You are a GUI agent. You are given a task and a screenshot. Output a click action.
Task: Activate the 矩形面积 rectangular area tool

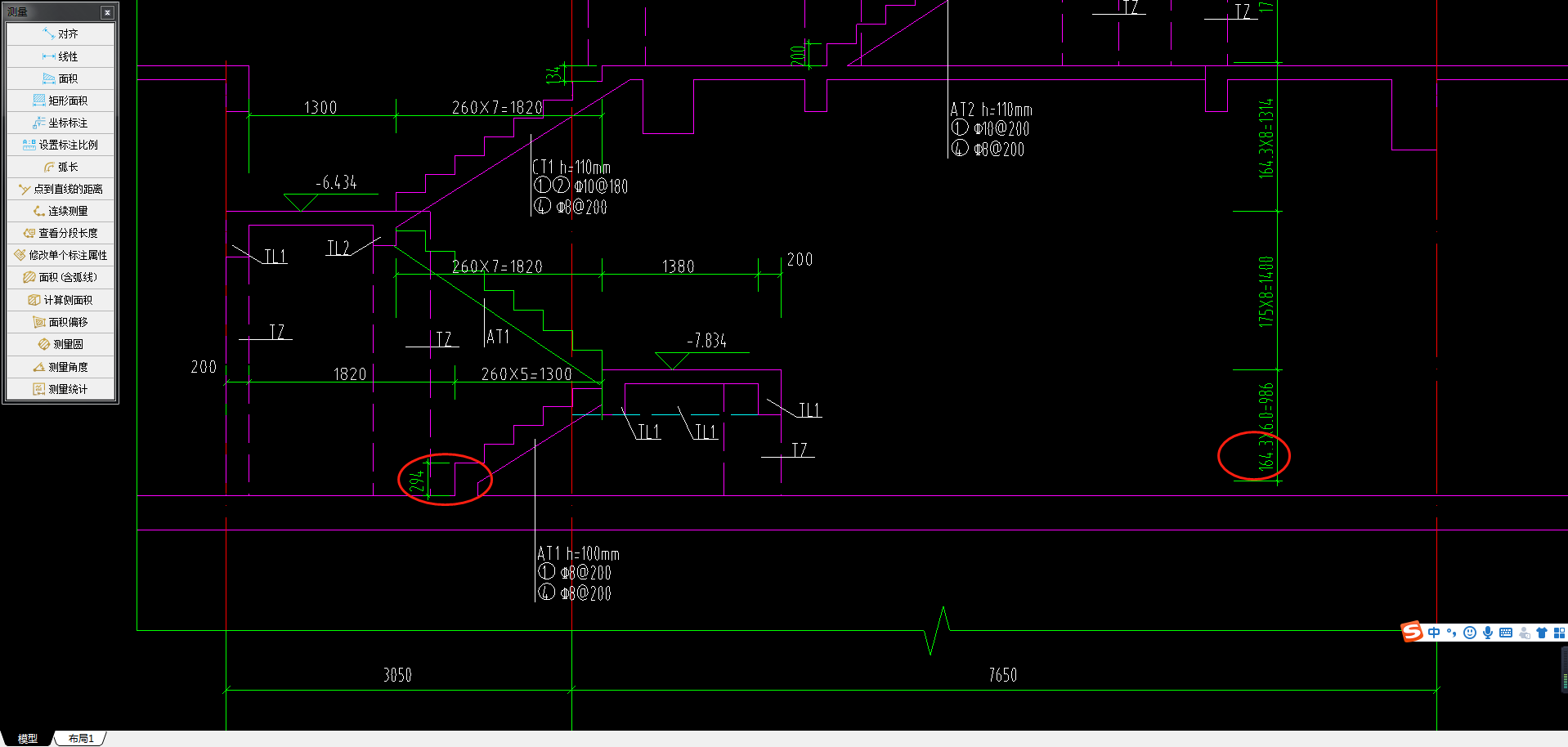click(60, 101)
